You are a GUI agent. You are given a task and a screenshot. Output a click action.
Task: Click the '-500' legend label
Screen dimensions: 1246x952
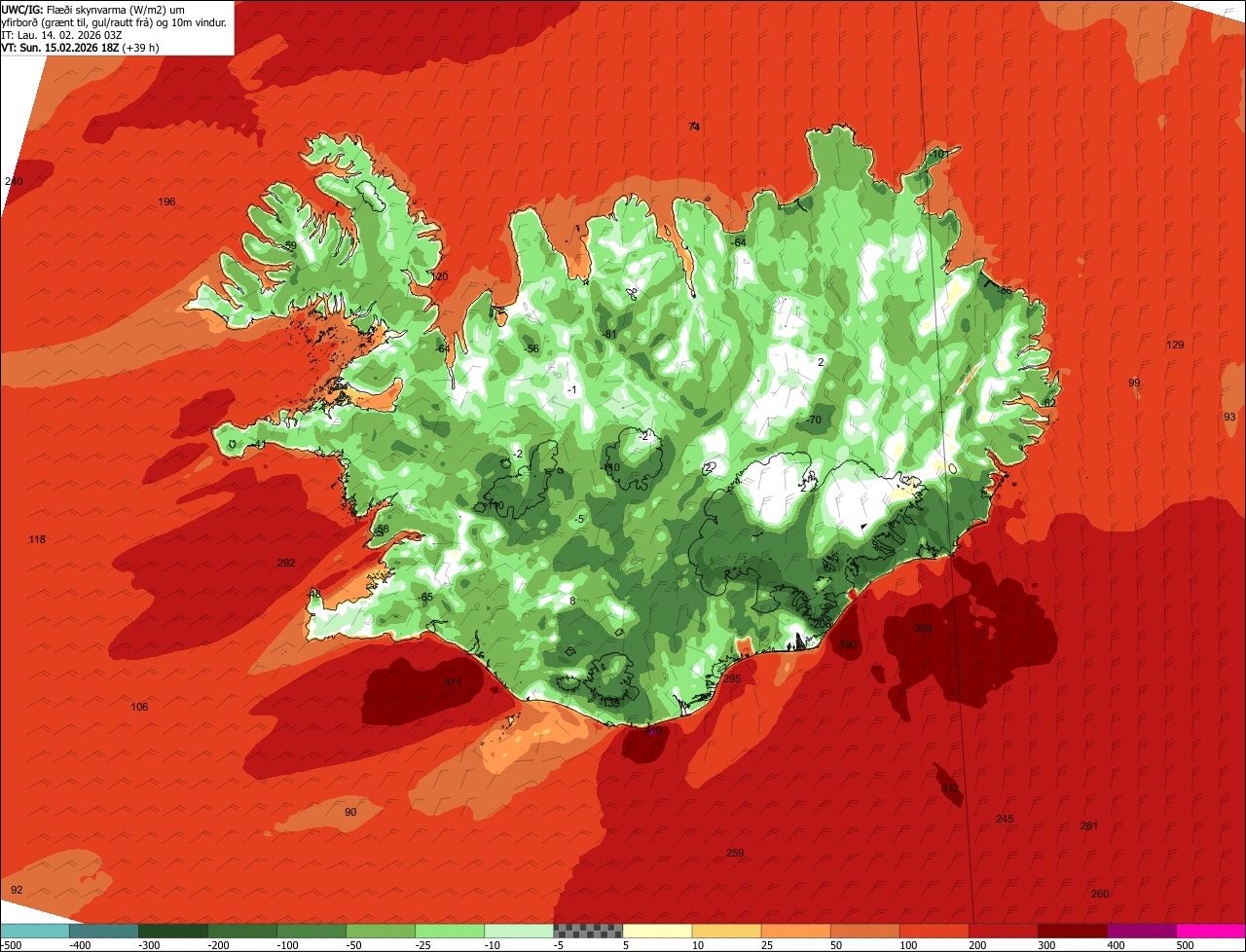coord(13,945)
